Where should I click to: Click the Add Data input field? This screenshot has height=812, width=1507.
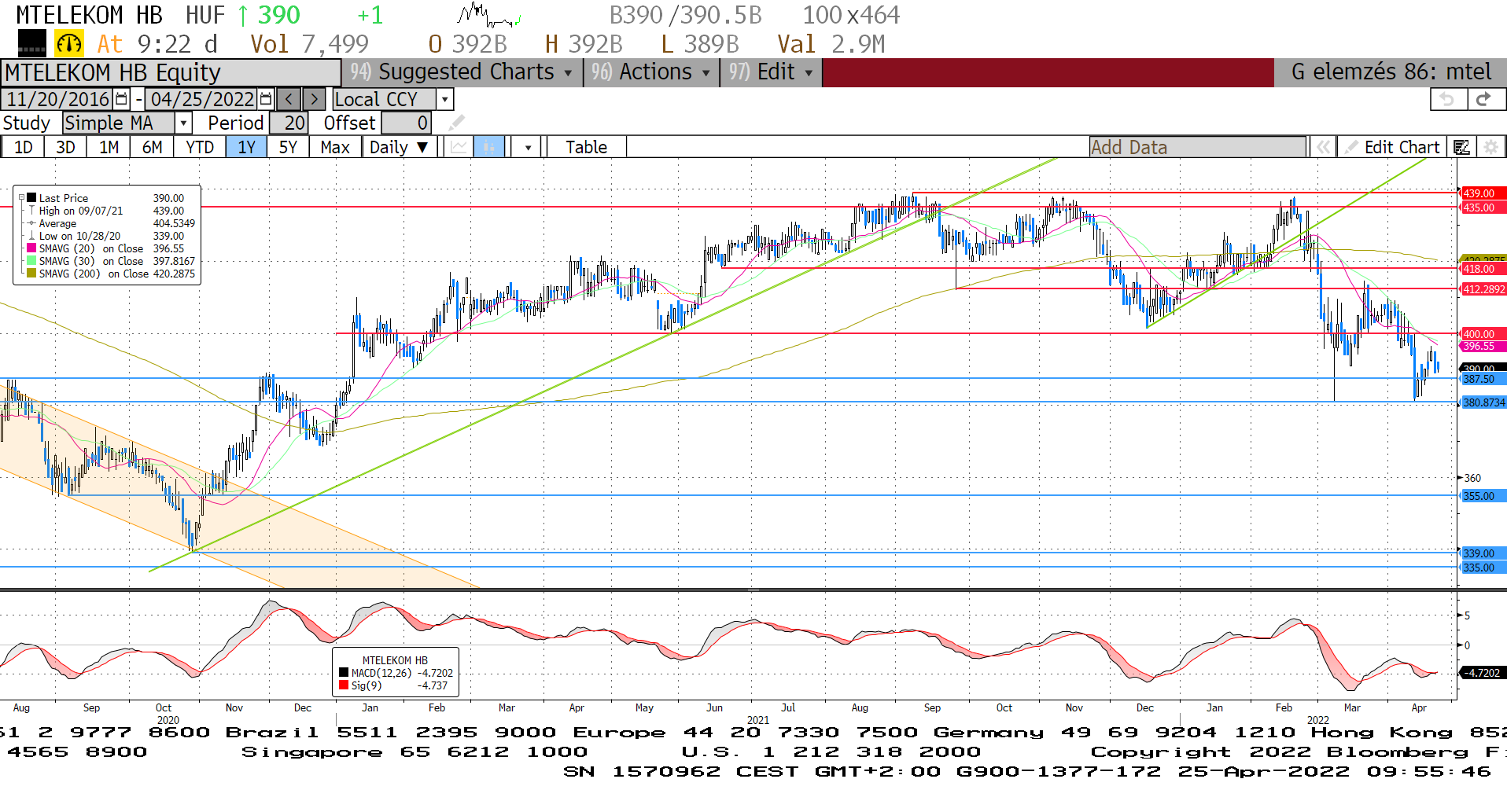click(x=1198, y=147)
